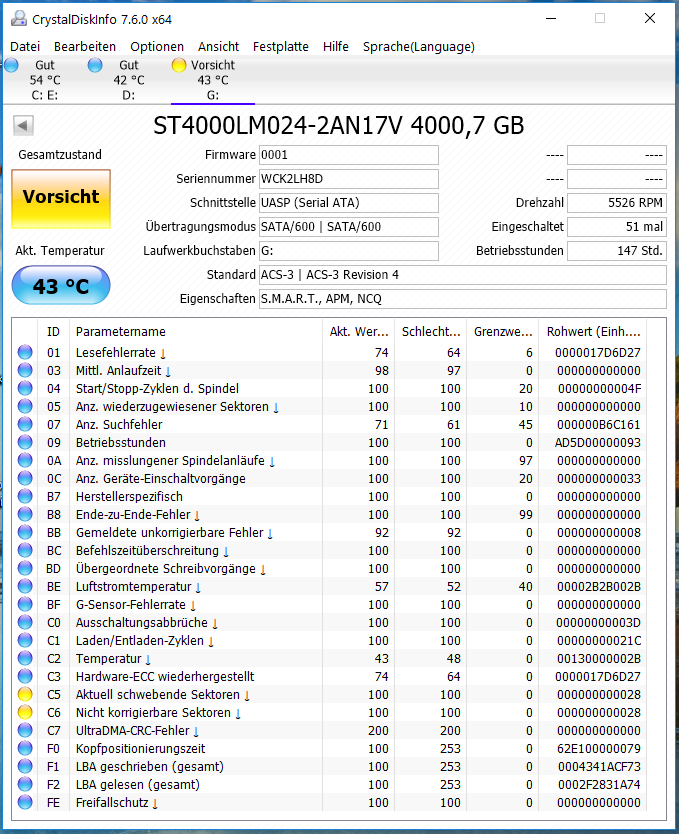Click status orb for Hardware-ECC wiederhergestellt row
679x834 pixels.
[x=25, y=676]
